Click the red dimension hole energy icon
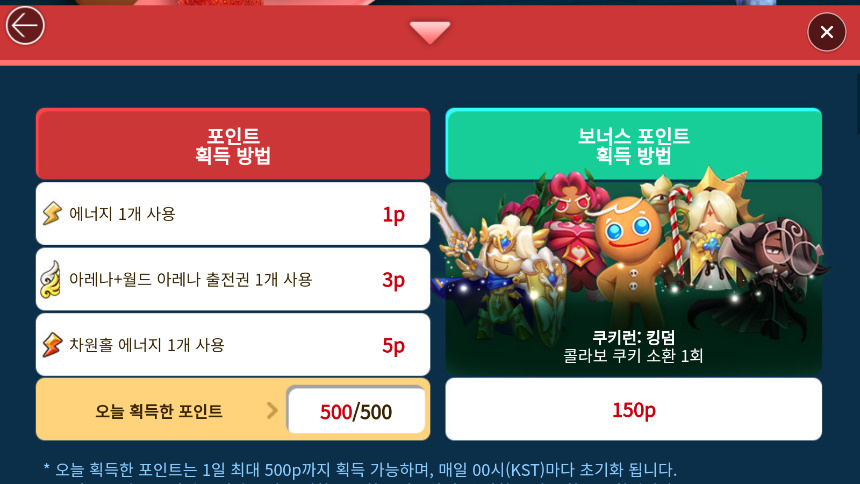Viewport: 860px width, 484px height. click(x=53, y=345)
